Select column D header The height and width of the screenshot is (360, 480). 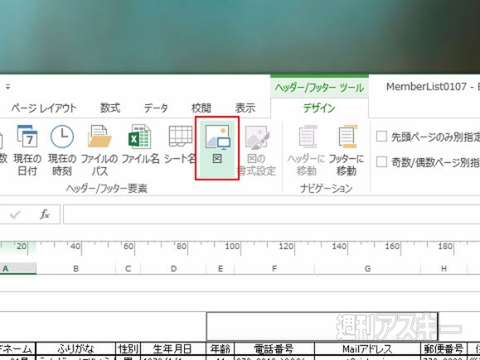[174, 268]
